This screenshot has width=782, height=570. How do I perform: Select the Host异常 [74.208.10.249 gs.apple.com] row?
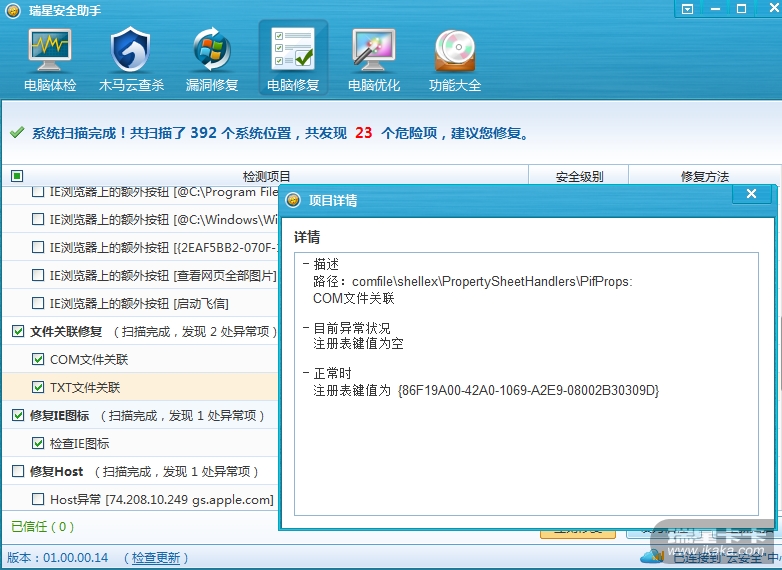pos(141,499)
